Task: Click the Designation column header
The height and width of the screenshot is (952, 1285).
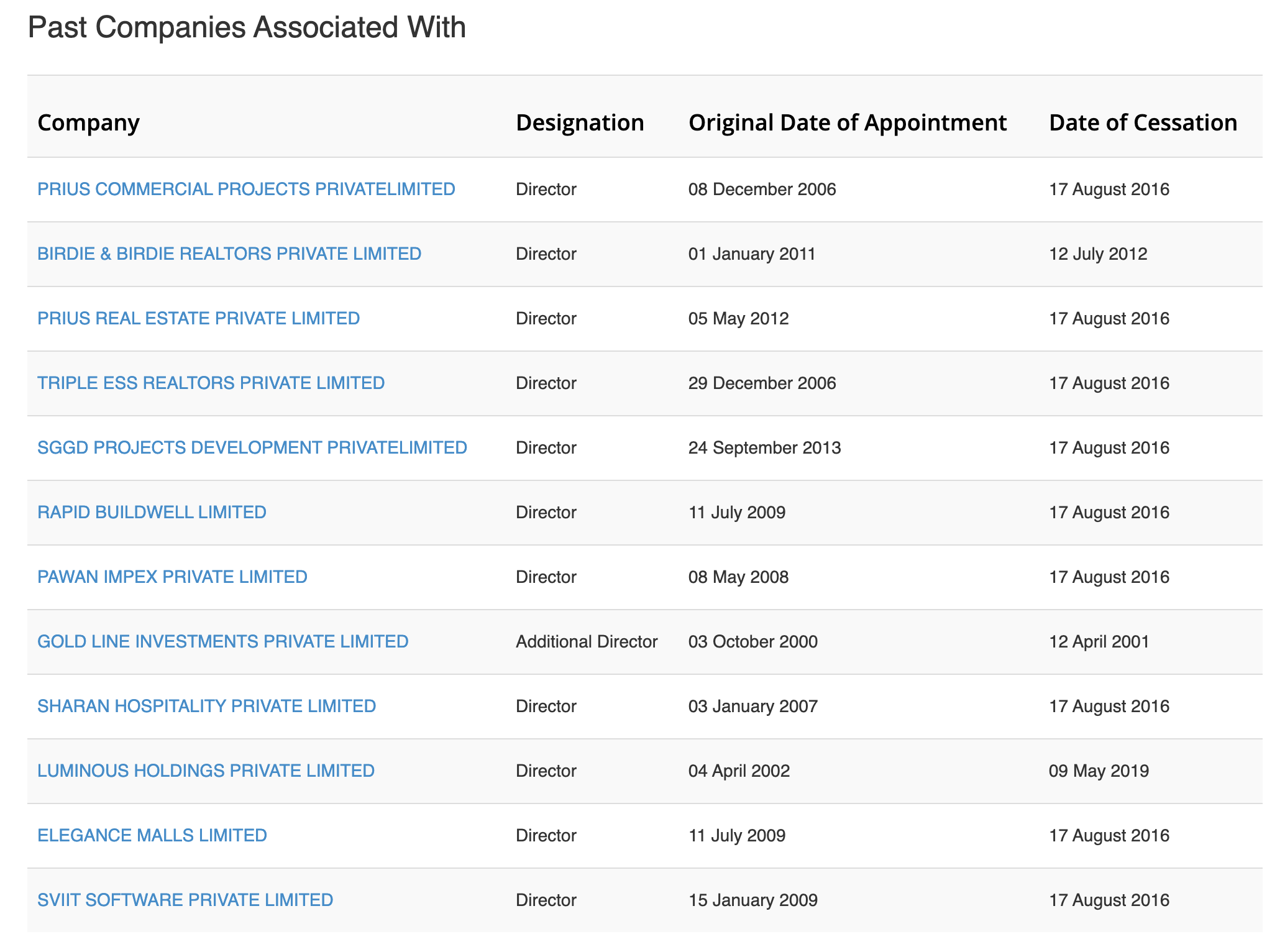Action: tap(579, 122)
